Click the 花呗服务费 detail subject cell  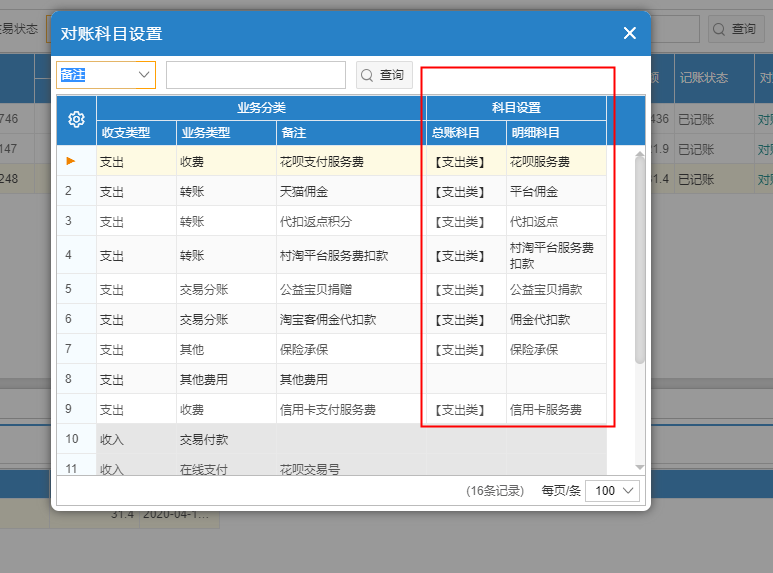pos(556,161)
